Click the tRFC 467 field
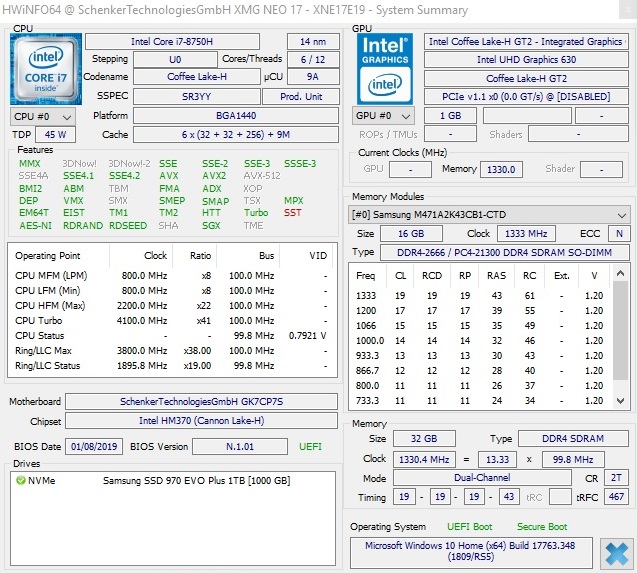The height and width of the screenshot is (573, 637). (x=616, y=497)
